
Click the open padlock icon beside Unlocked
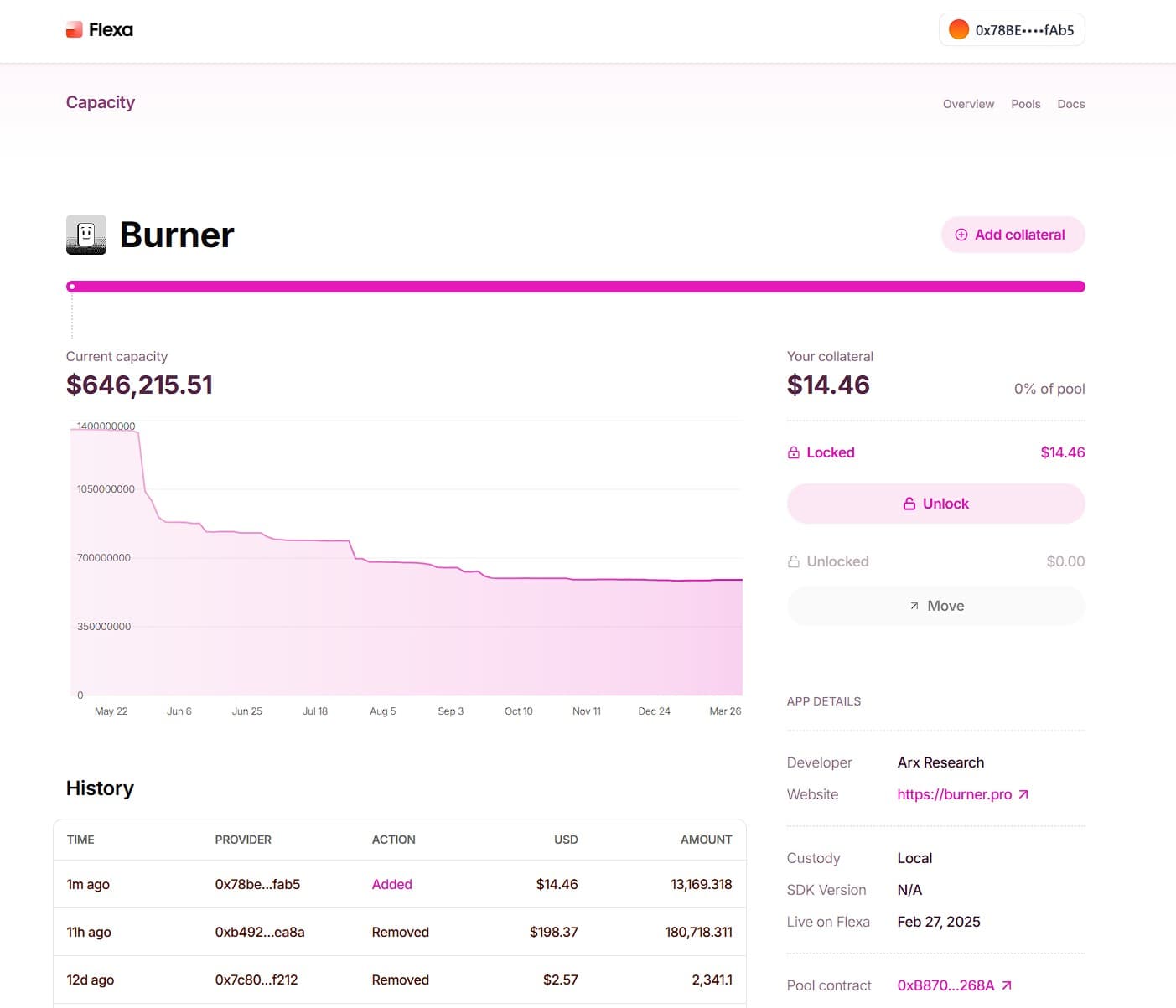point(794,561)
